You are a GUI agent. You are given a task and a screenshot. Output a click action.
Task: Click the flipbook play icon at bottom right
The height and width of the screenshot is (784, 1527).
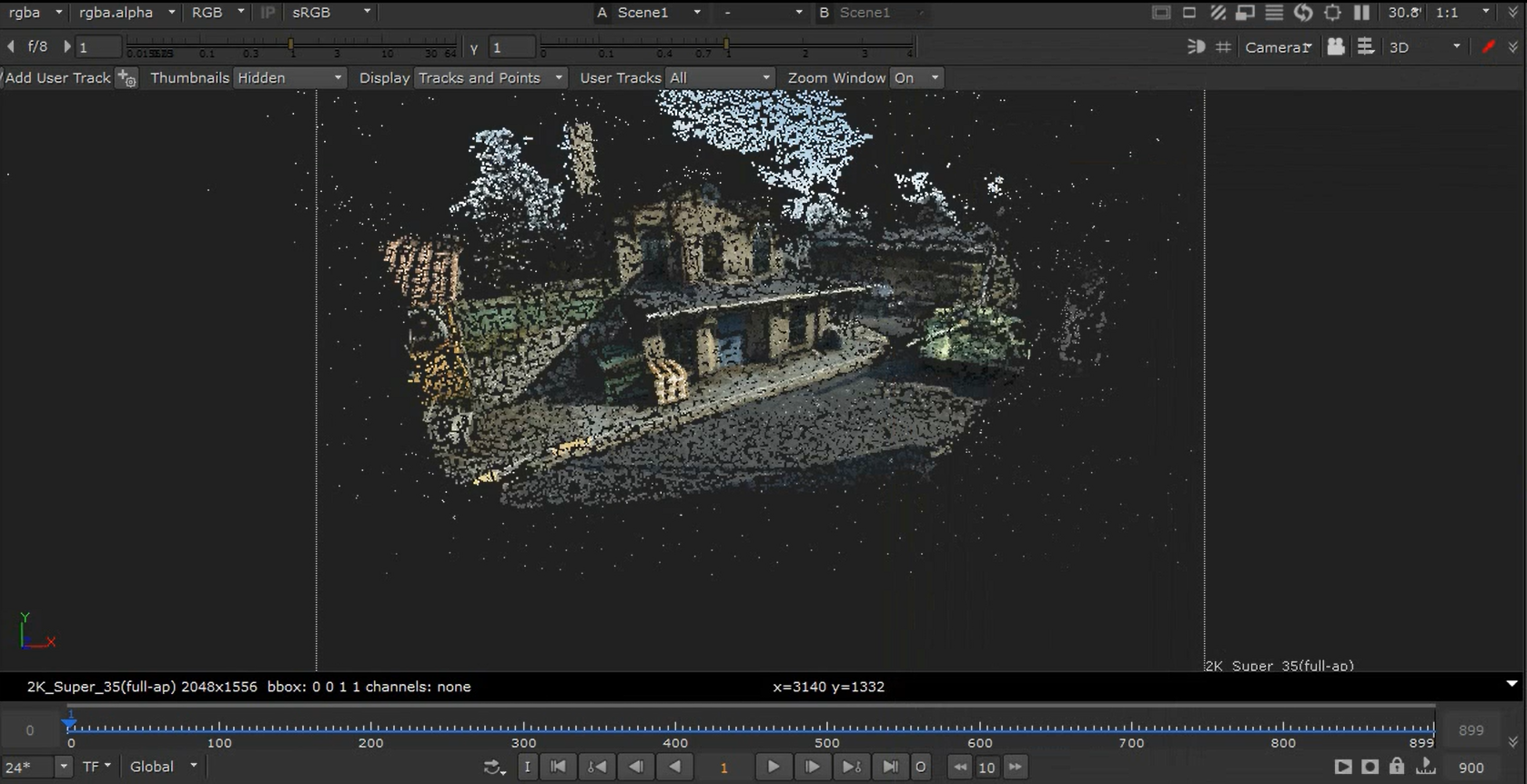[x=1342, y=767]
